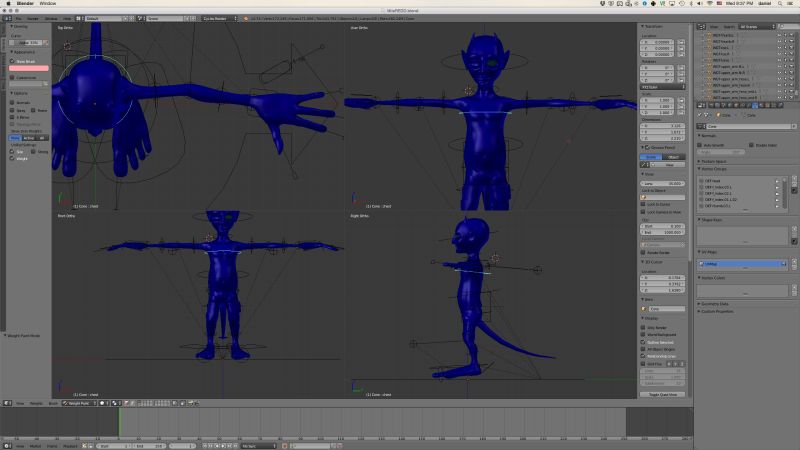Open the World properties tab
The width and height of the screenshot is (800, 450).
tap(730, 105)
